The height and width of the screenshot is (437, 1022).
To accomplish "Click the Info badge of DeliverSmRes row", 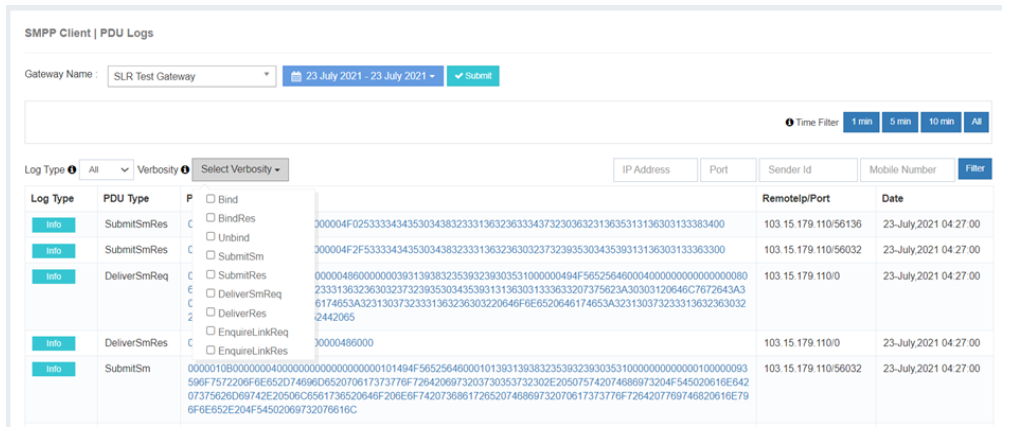I will pos(54,344).
